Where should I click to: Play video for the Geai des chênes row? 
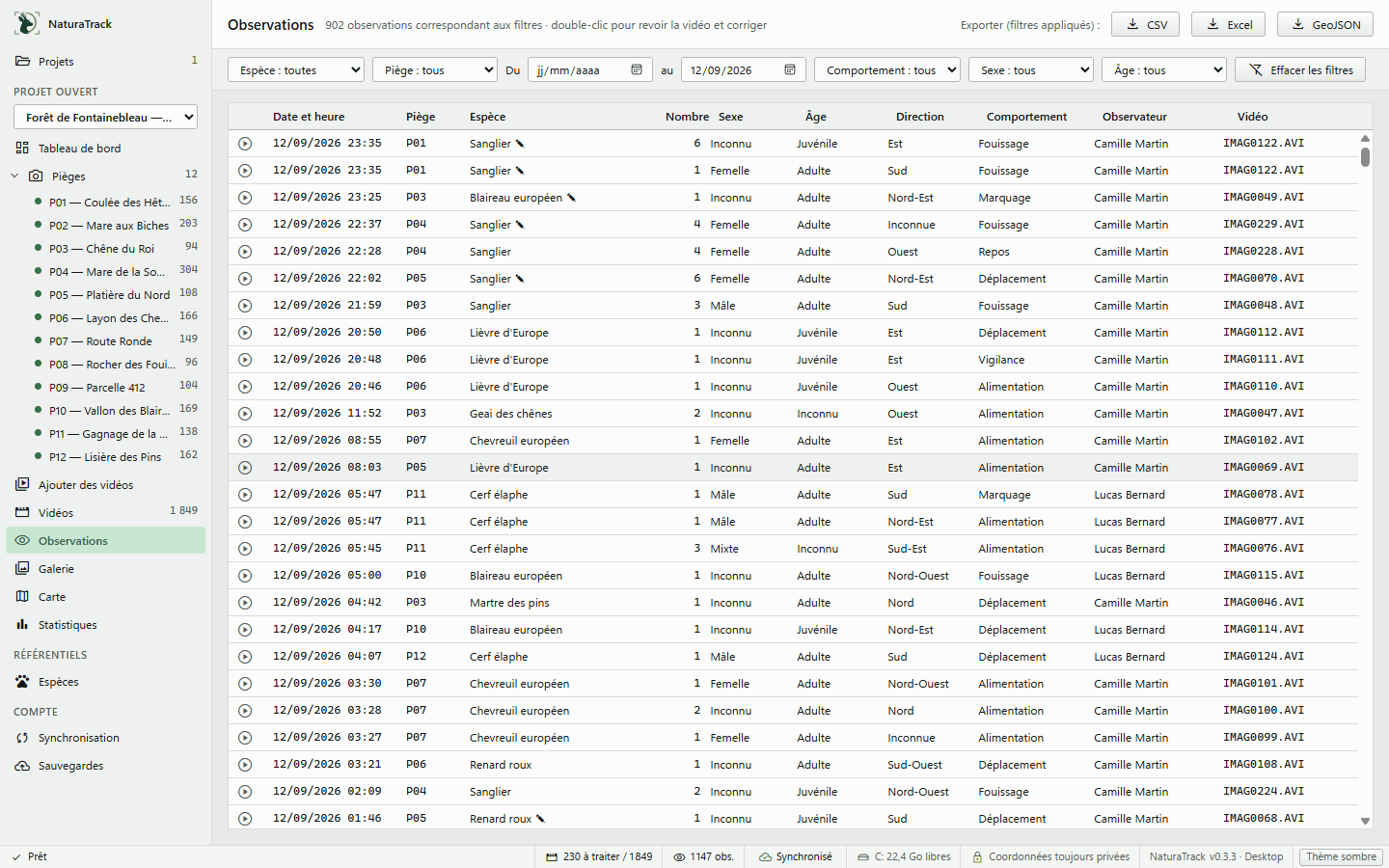click(245, 414)
